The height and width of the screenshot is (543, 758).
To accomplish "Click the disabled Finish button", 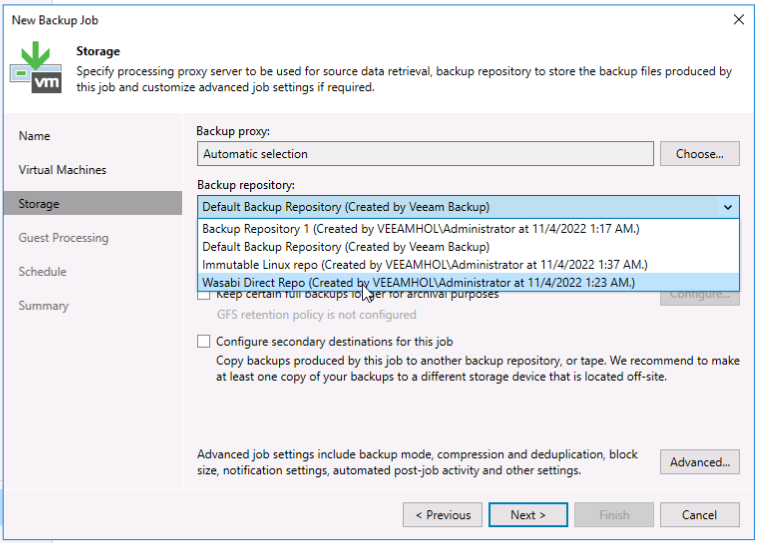I will (x=614, y=514).
